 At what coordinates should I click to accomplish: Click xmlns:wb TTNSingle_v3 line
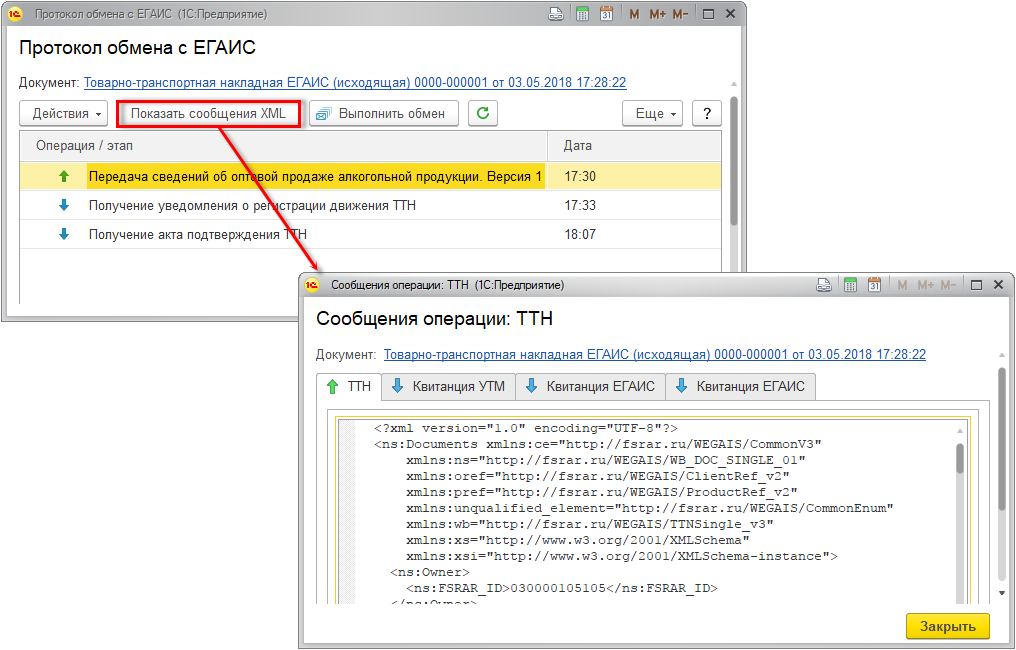[x=590, y=524]
